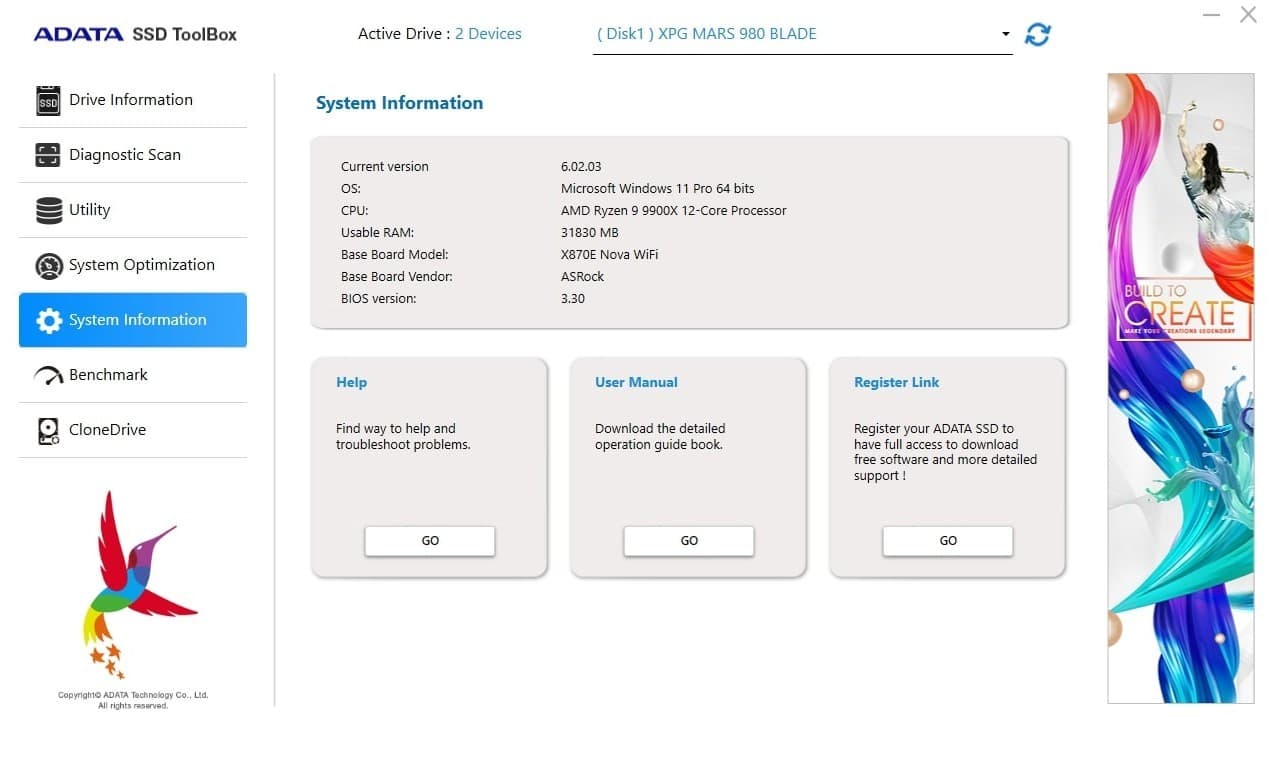
Task: Click the Usable RAM value 31830 MB
Action: tap(589, 233)
